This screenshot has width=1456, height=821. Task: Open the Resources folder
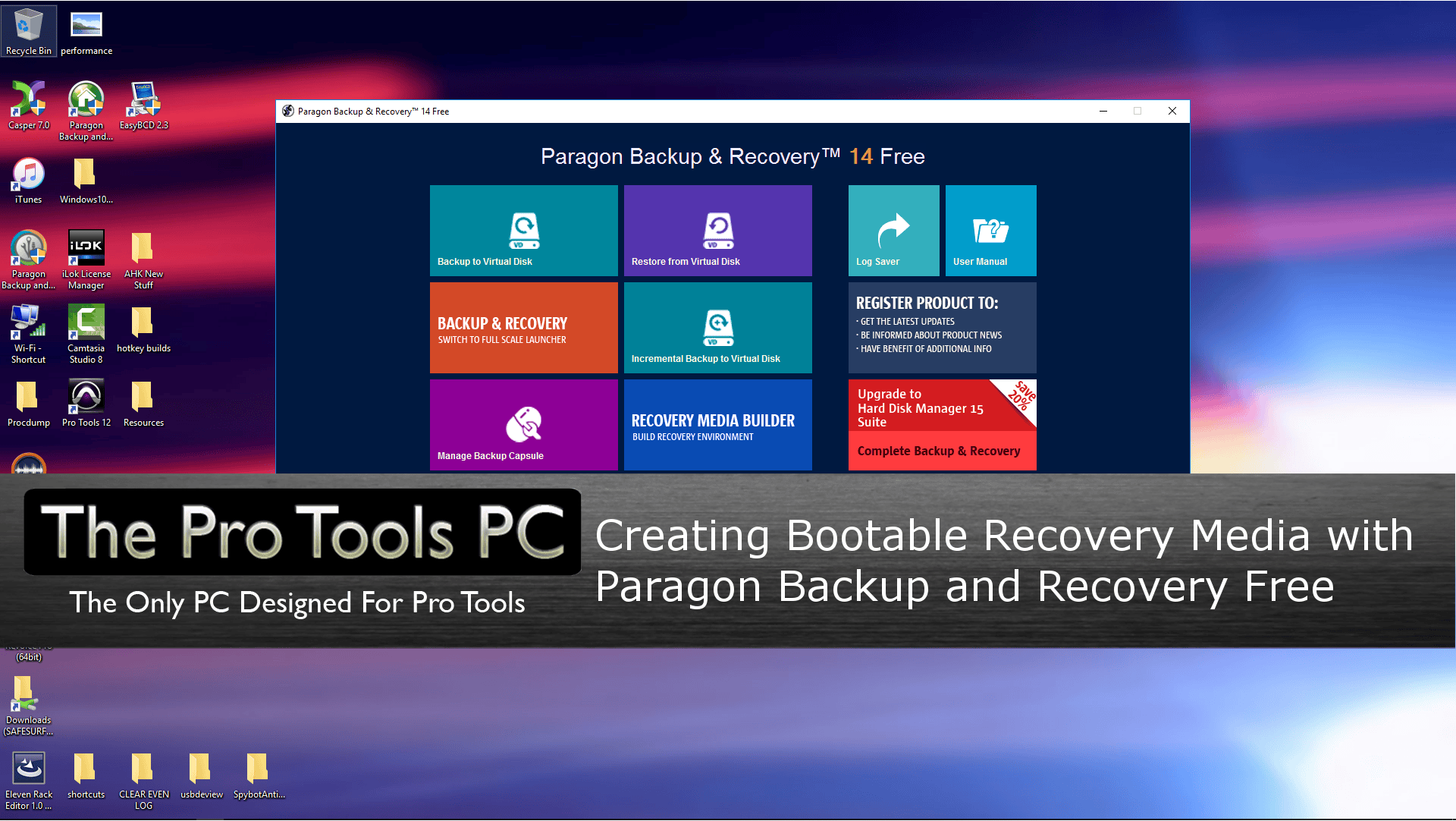(144, 403)
